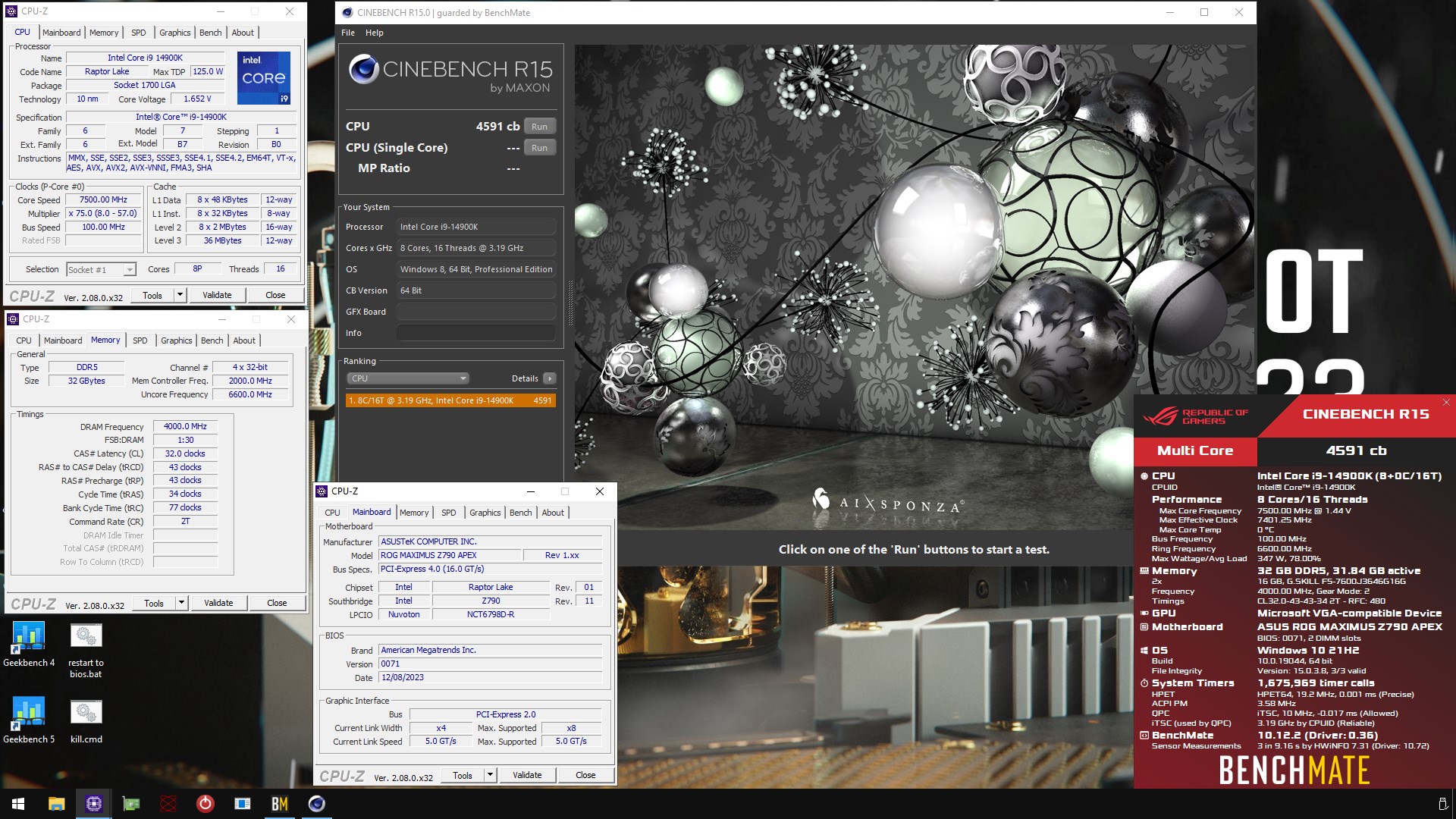Open the About tab in Memory CPU-Z window
Screen dimensions: 1456x819
pyautogui.click(x=244, y=340)
